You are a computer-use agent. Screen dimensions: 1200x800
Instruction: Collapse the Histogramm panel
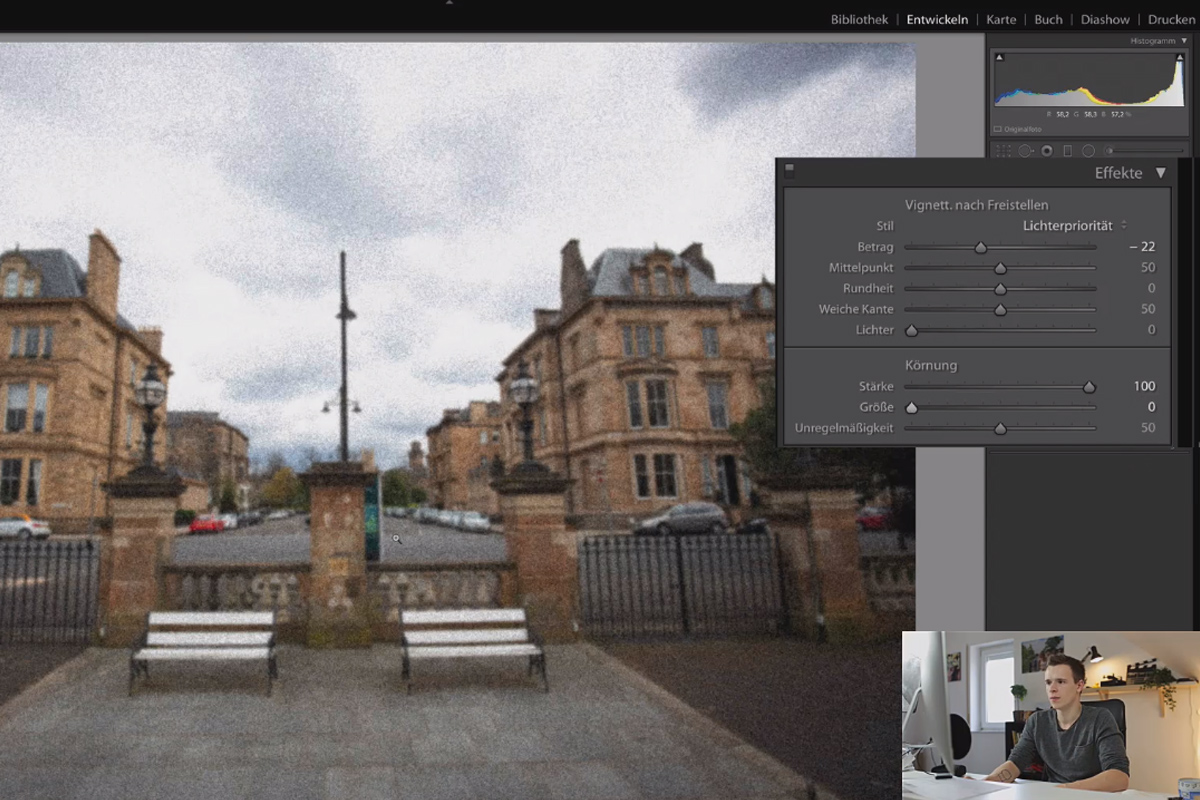click(x=1184, y=41)
